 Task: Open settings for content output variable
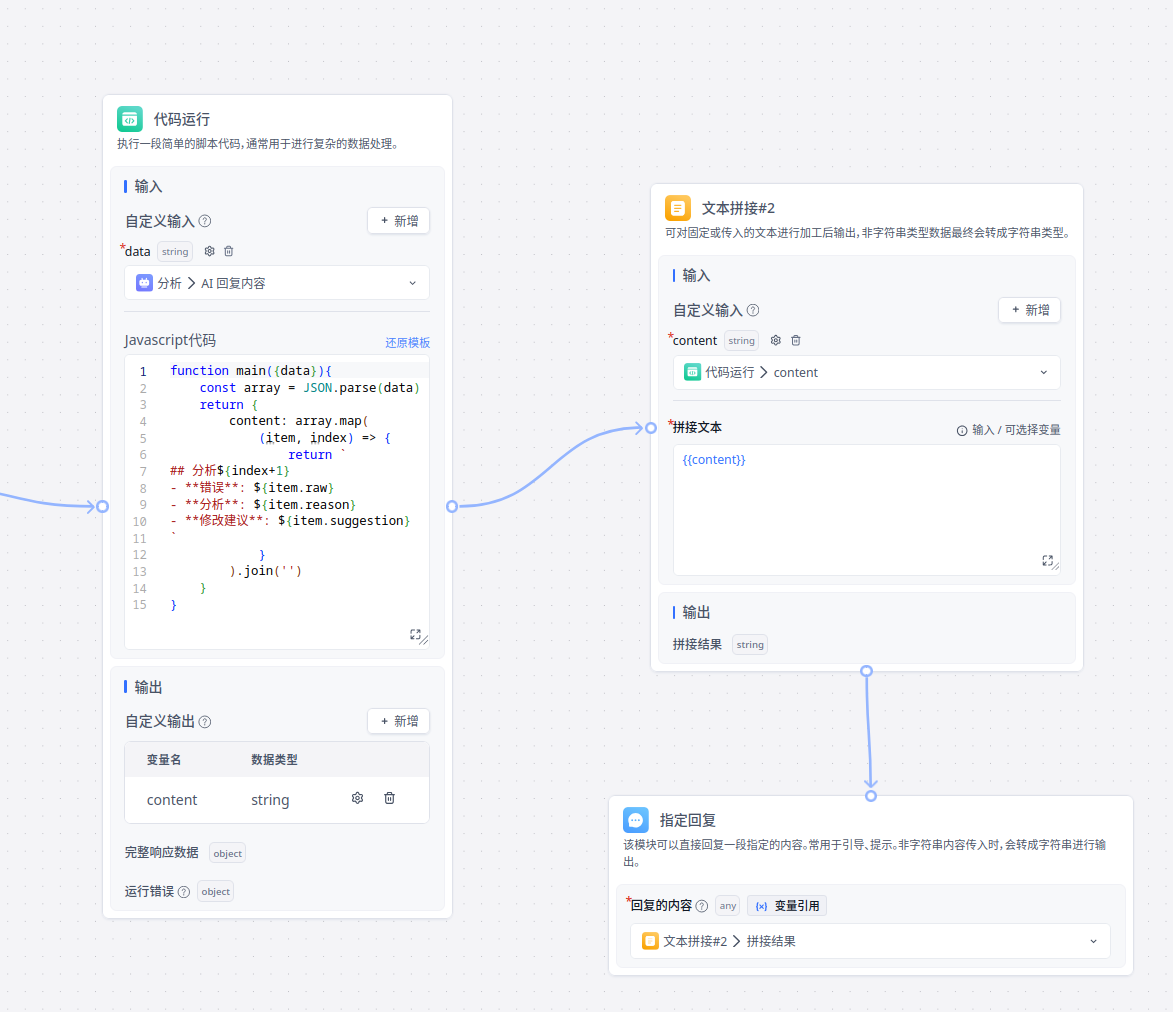click(357, 798)
